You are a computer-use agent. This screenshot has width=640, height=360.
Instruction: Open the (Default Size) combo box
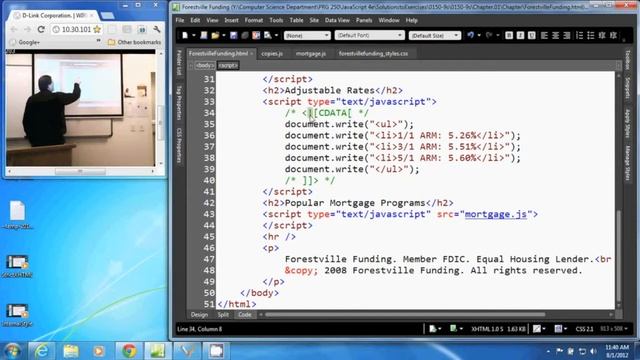435,36
